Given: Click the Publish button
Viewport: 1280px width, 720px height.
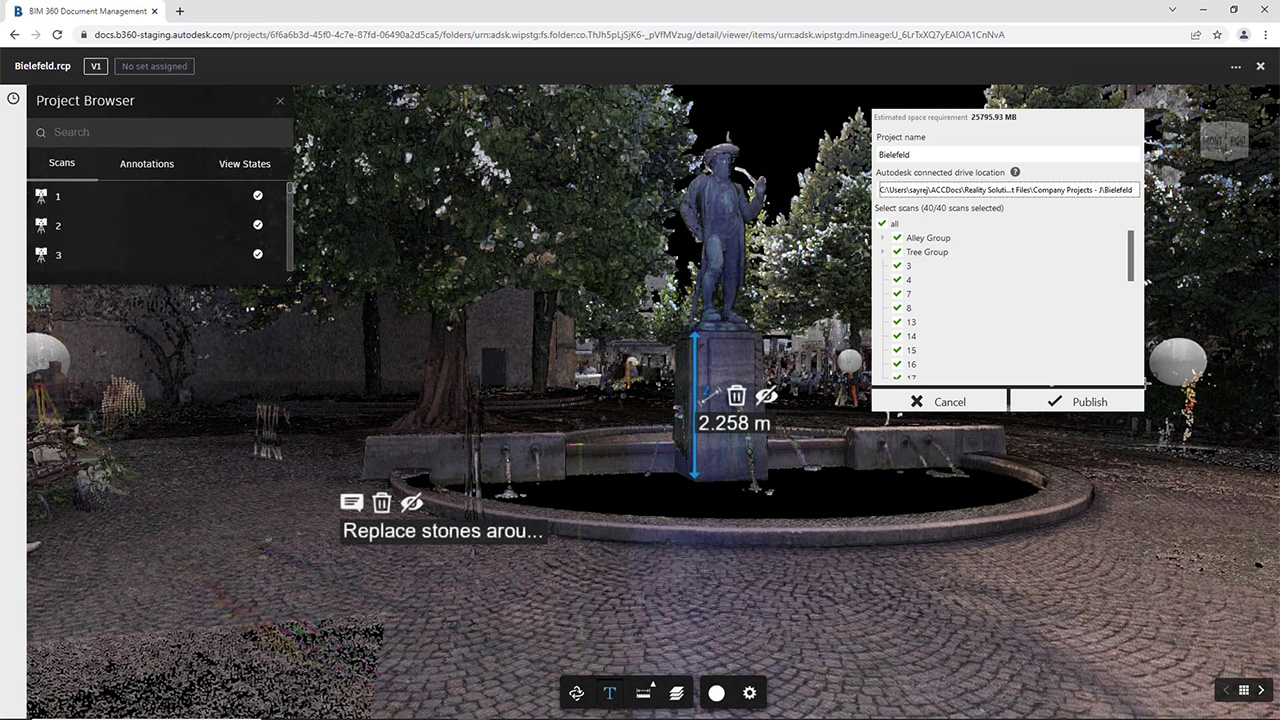Looking at the screenshot, I should click(x=1076, y=401).
